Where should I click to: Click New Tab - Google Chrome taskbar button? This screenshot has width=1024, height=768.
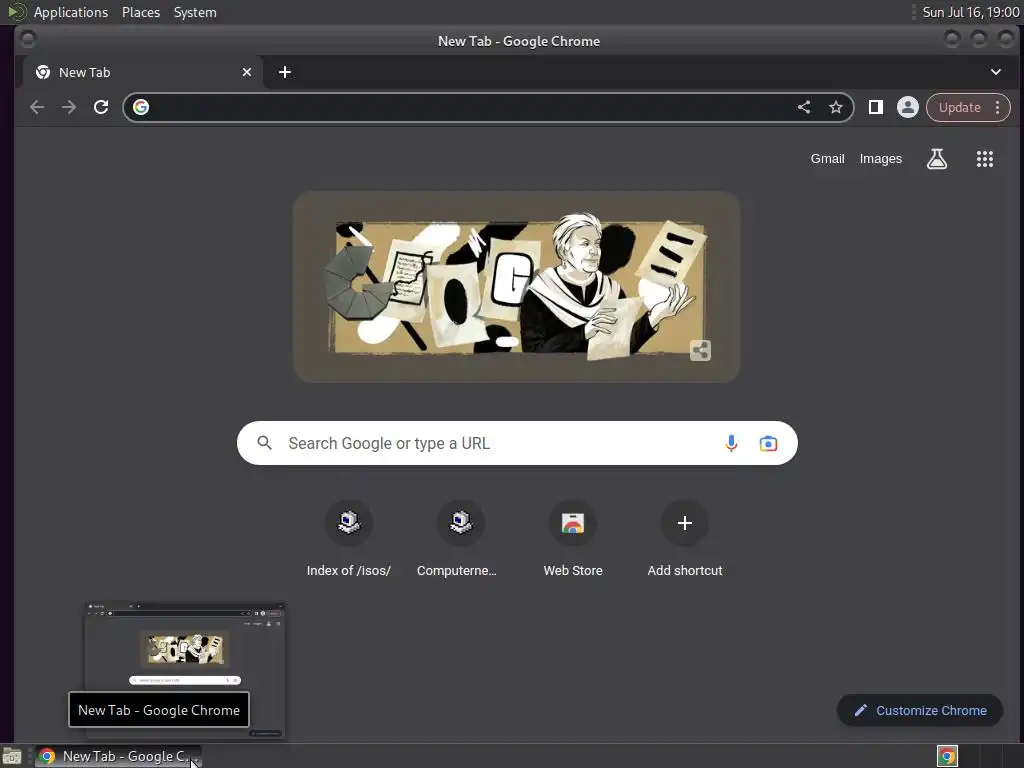coord(118,756)
